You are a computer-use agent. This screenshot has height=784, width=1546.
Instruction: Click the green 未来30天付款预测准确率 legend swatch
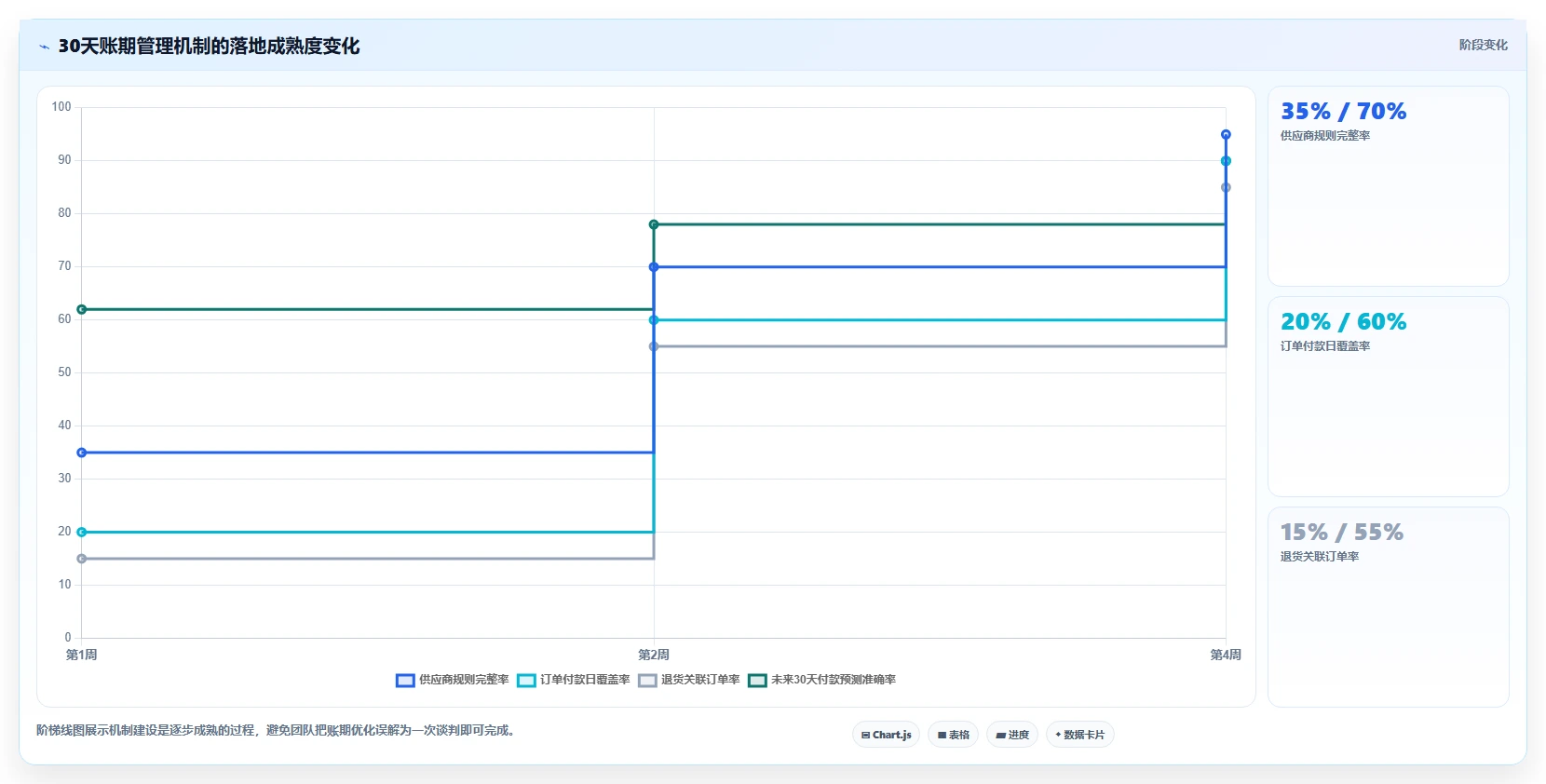(757, 681)
